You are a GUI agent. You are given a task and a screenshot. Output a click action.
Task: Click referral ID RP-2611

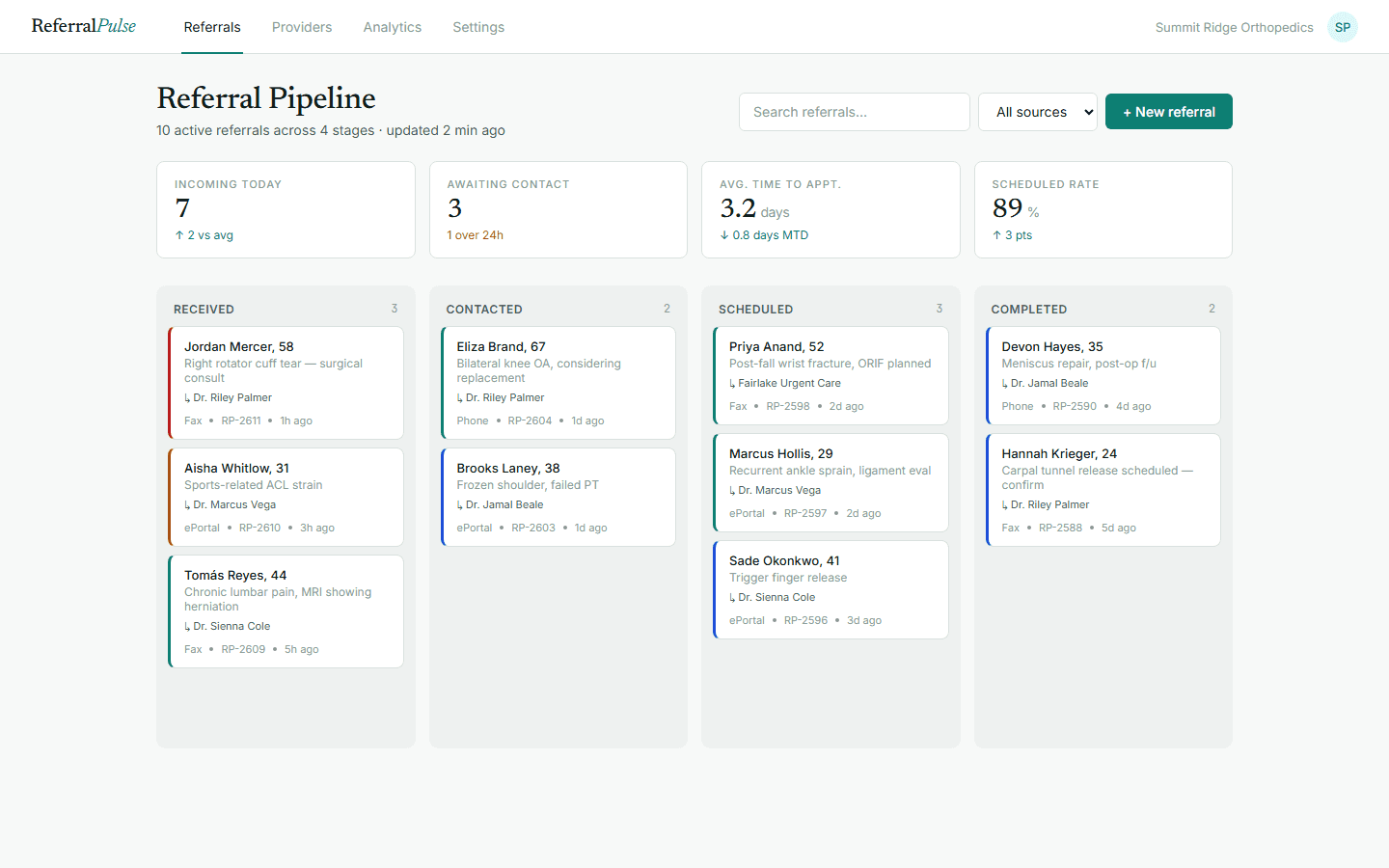(x=241, y=420)
